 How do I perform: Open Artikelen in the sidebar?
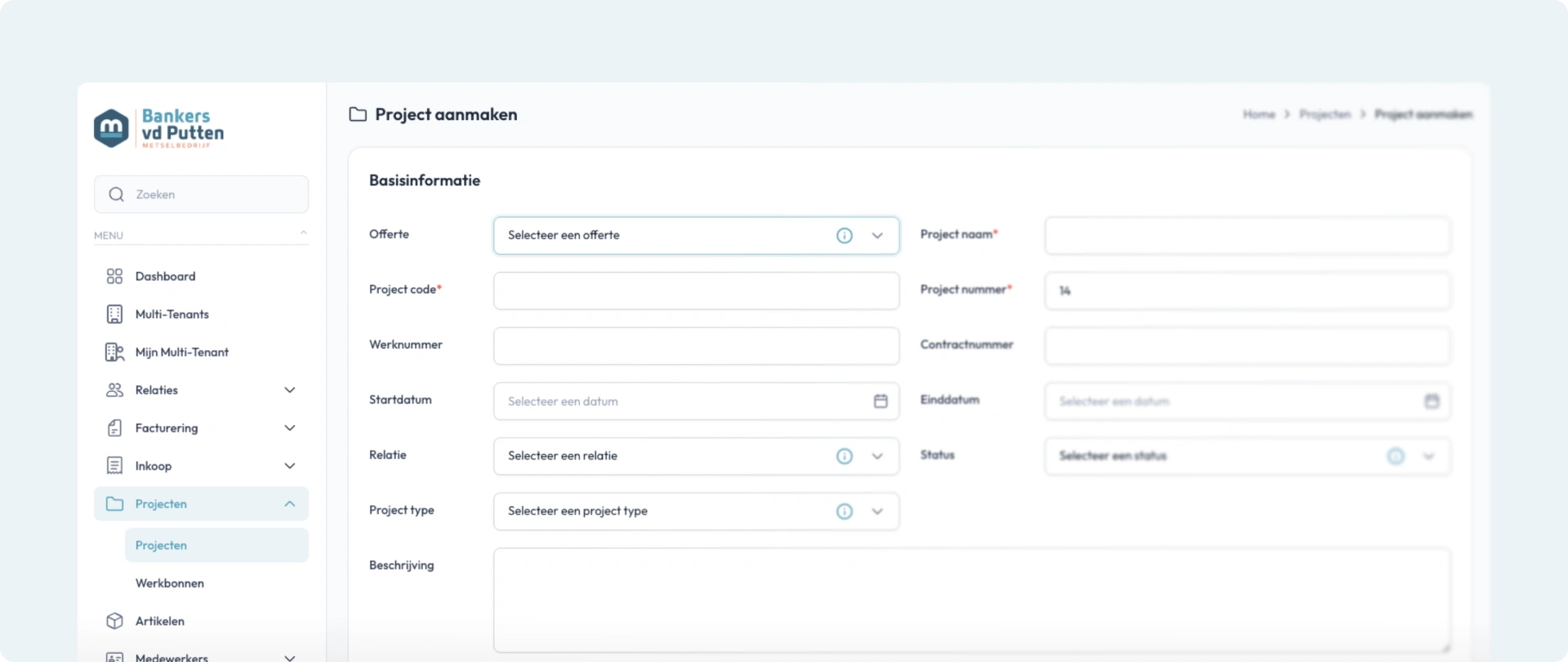tap(201, 621)
